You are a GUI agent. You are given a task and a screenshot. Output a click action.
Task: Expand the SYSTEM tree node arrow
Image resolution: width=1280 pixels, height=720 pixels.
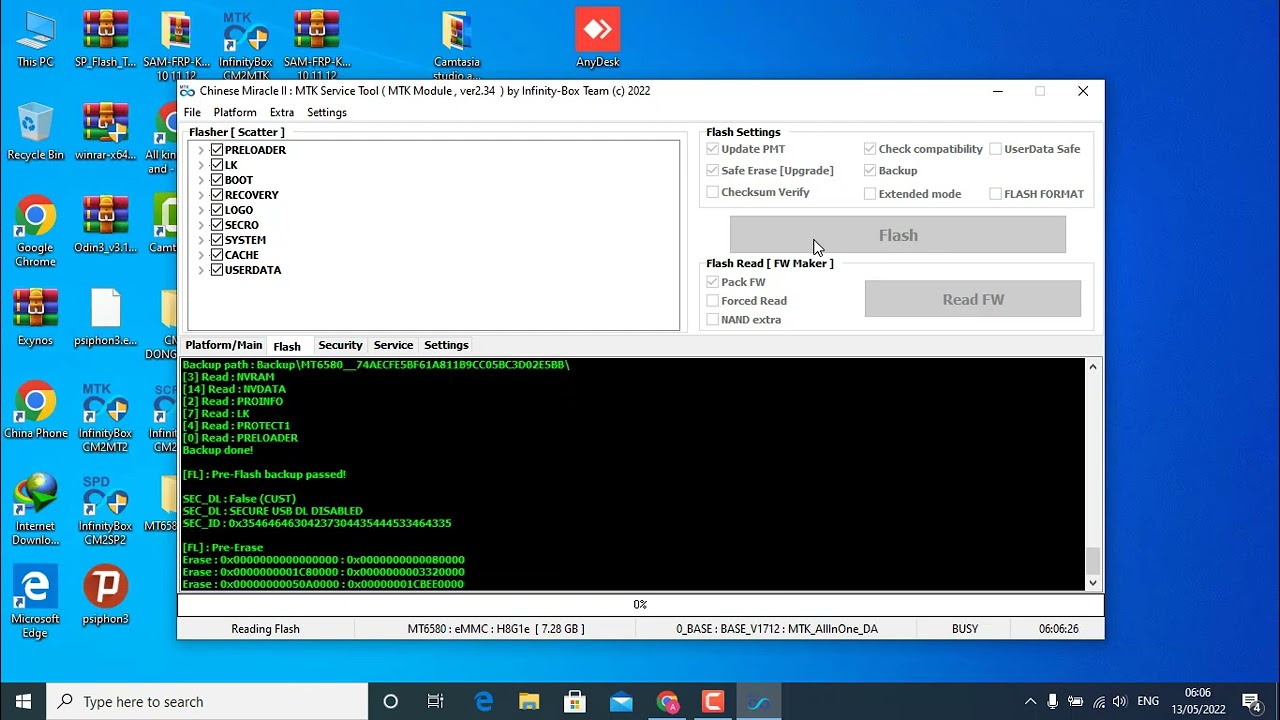[x=201, y=240]
